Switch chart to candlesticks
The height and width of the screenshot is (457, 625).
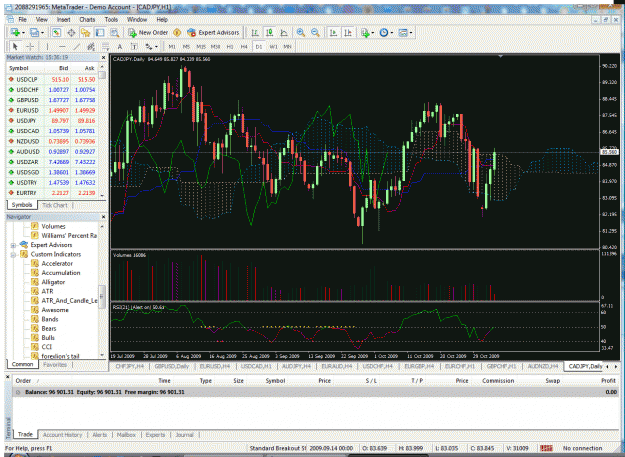click(x=269, y=33)
